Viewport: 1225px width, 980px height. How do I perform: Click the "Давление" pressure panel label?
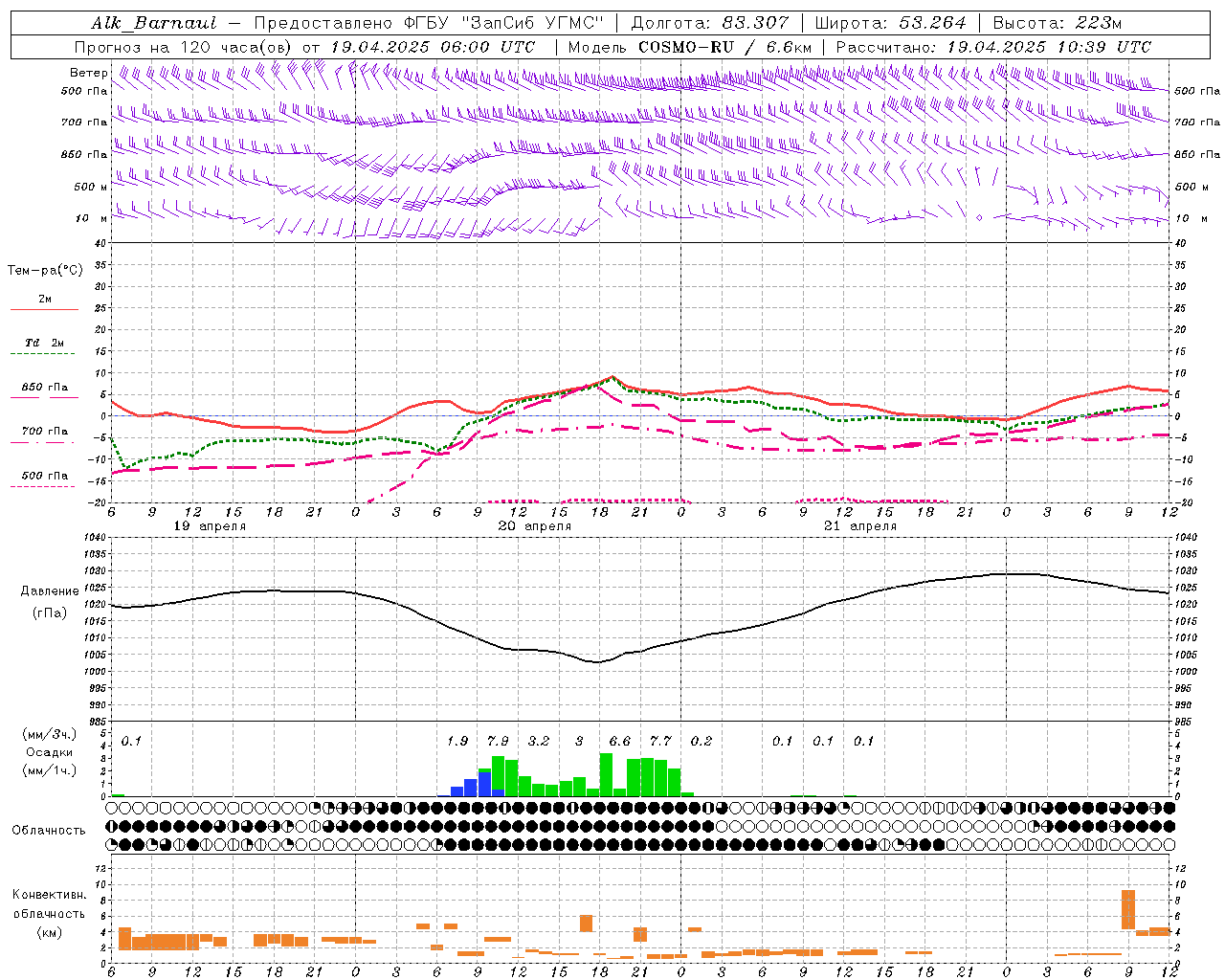50,591
